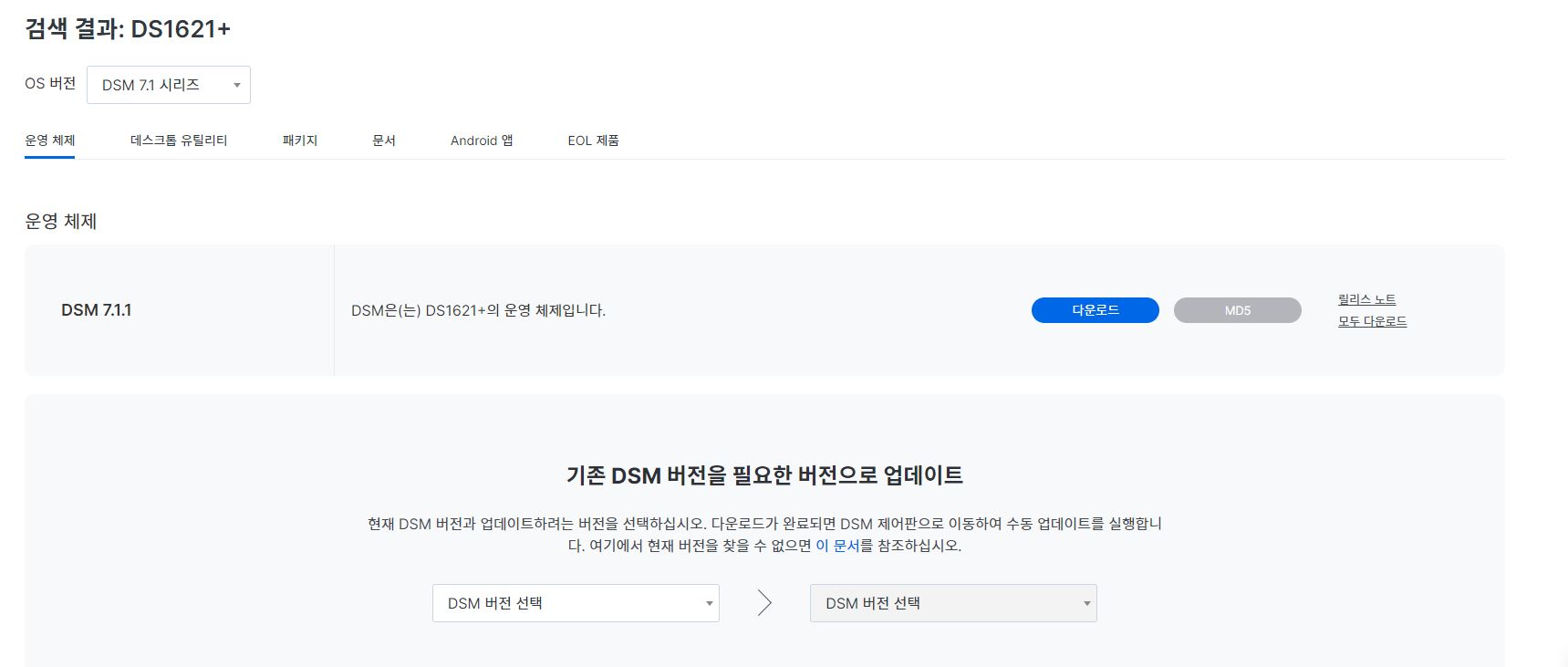
Task: Switch to the 데스크톱 유틸리티 tab
Action: pos(179,141)
